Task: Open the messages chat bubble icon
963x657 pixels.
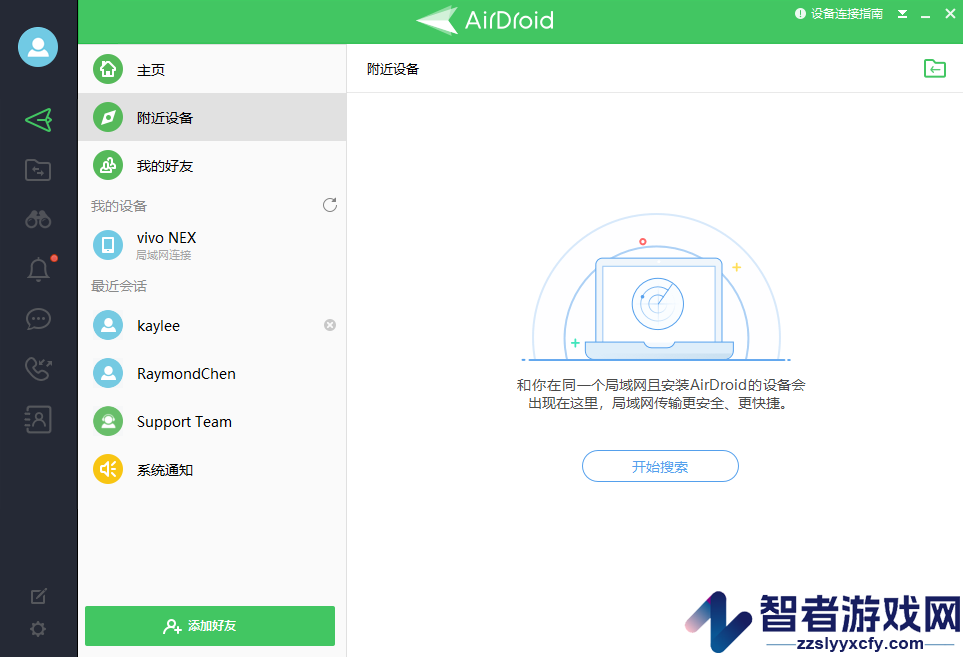Action: [38, 319]
